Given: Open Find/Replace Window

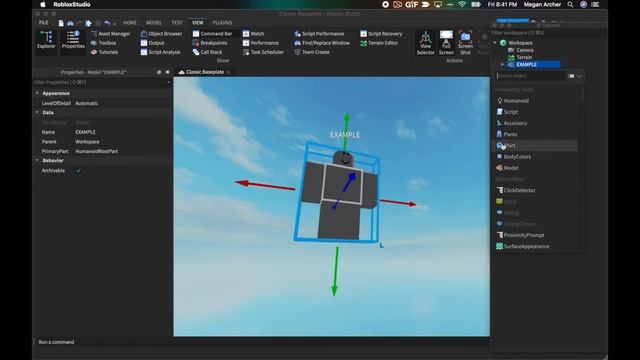Looking at the screenshot, I should 322,43.
